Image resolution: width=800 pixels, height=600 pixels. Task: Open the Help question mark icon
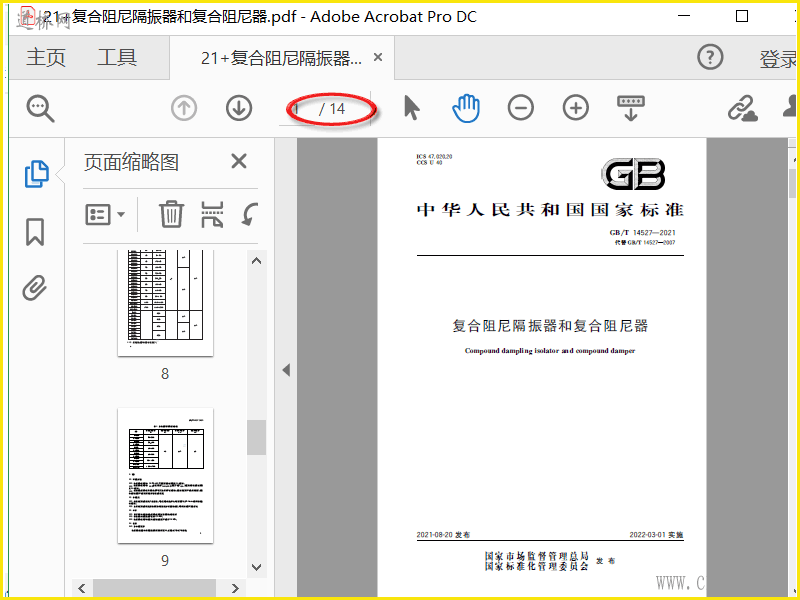pyautogui.click(x=710, y=57)
